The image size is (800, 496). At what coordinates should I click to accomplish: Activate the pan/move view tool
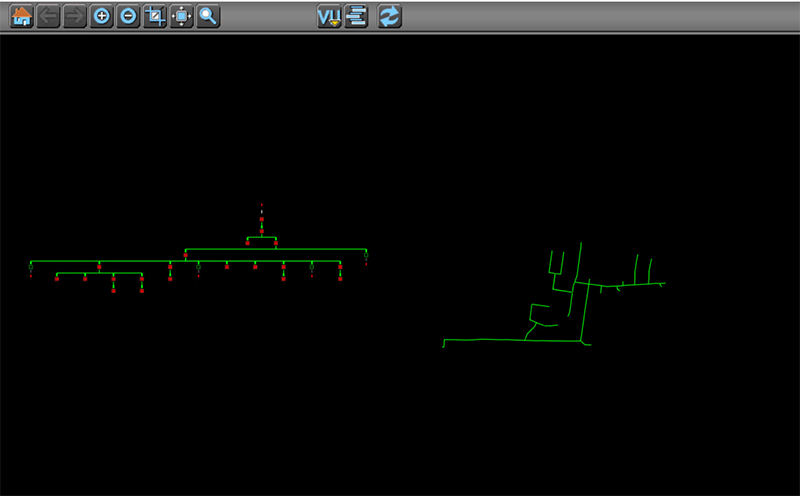(181, 16)
